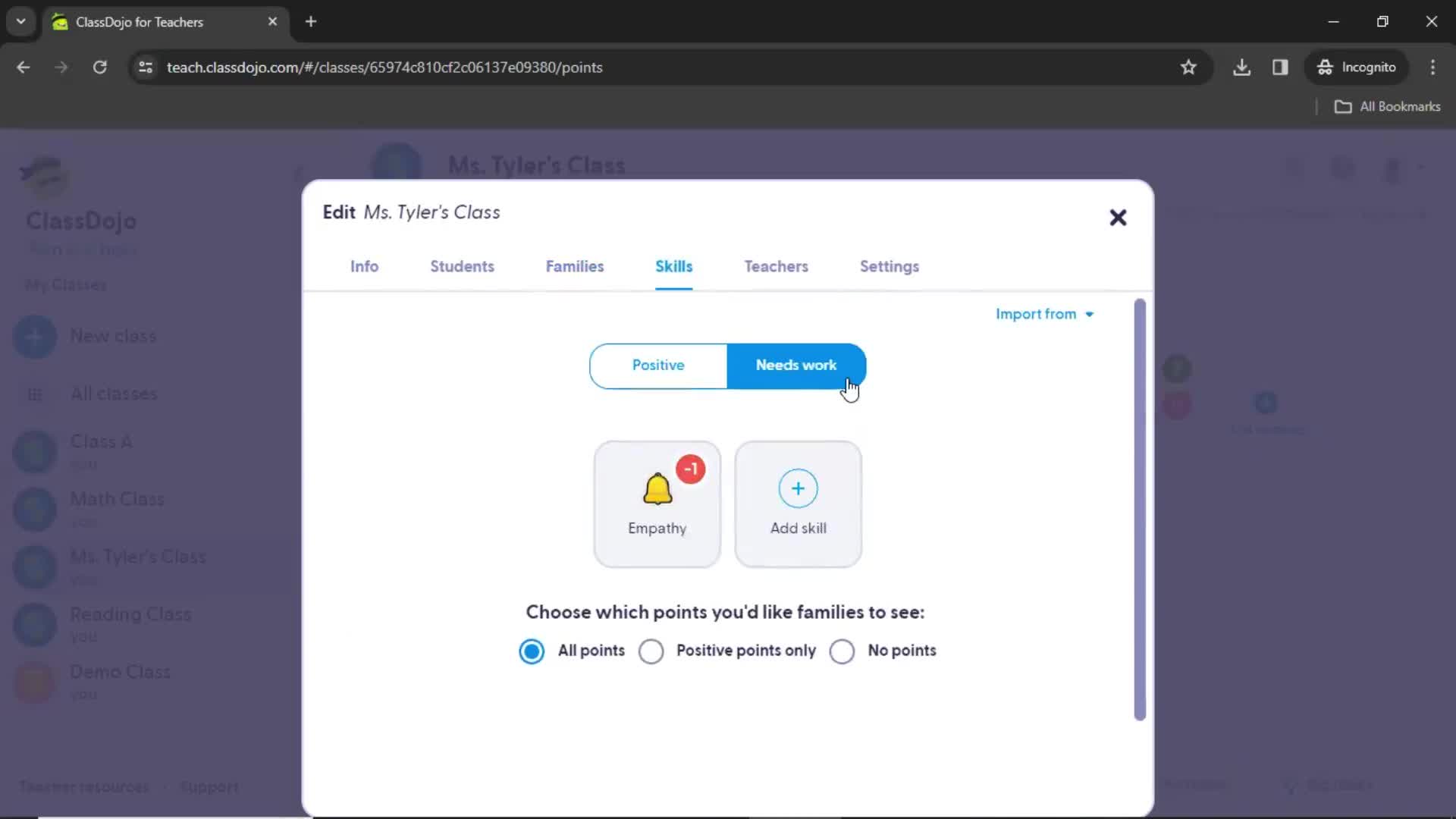
Task: Select the Positive points only radio button
Action: 650,651
